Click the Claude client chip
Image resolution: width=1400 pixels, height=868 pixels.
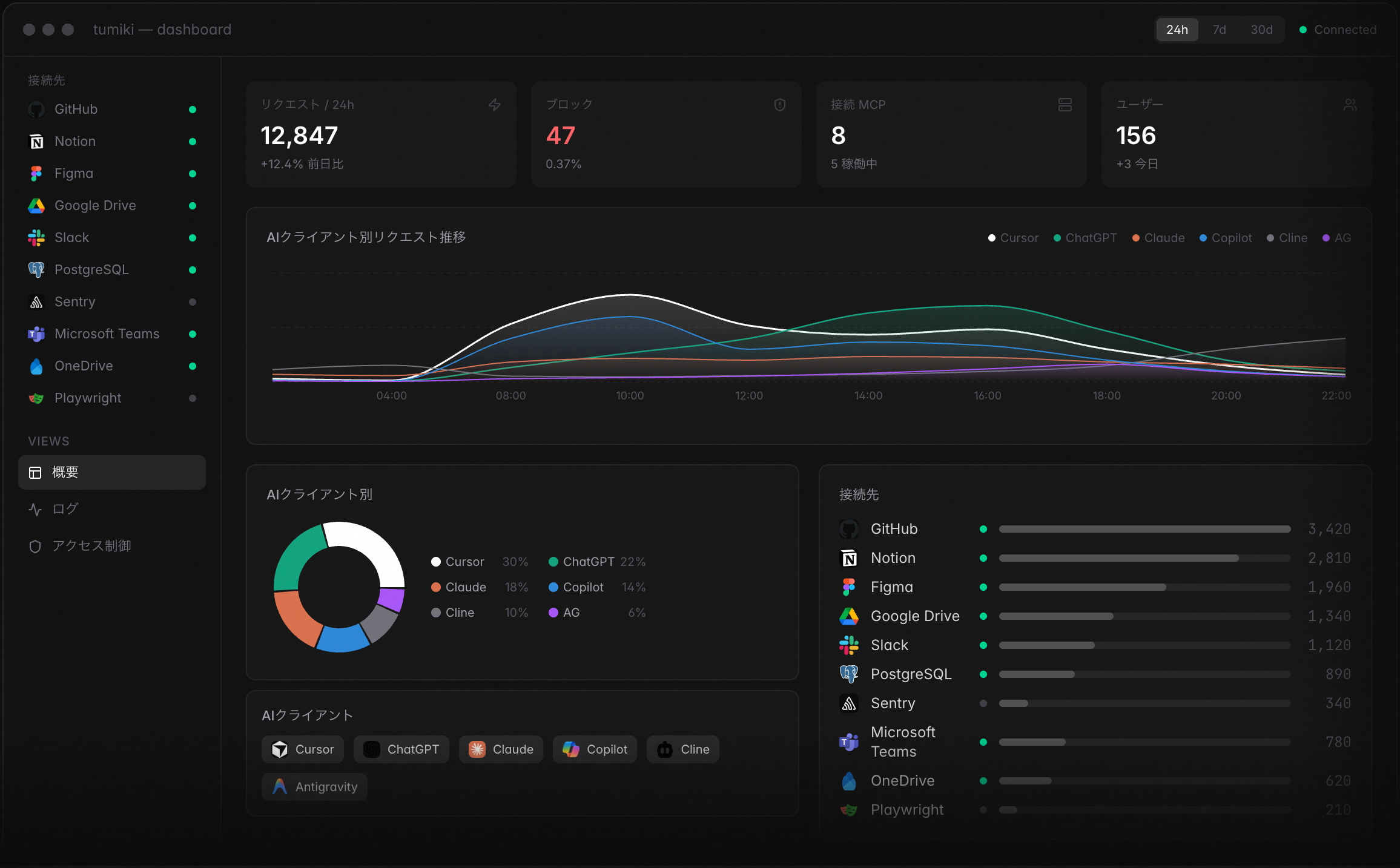click(x=501, y=749)
